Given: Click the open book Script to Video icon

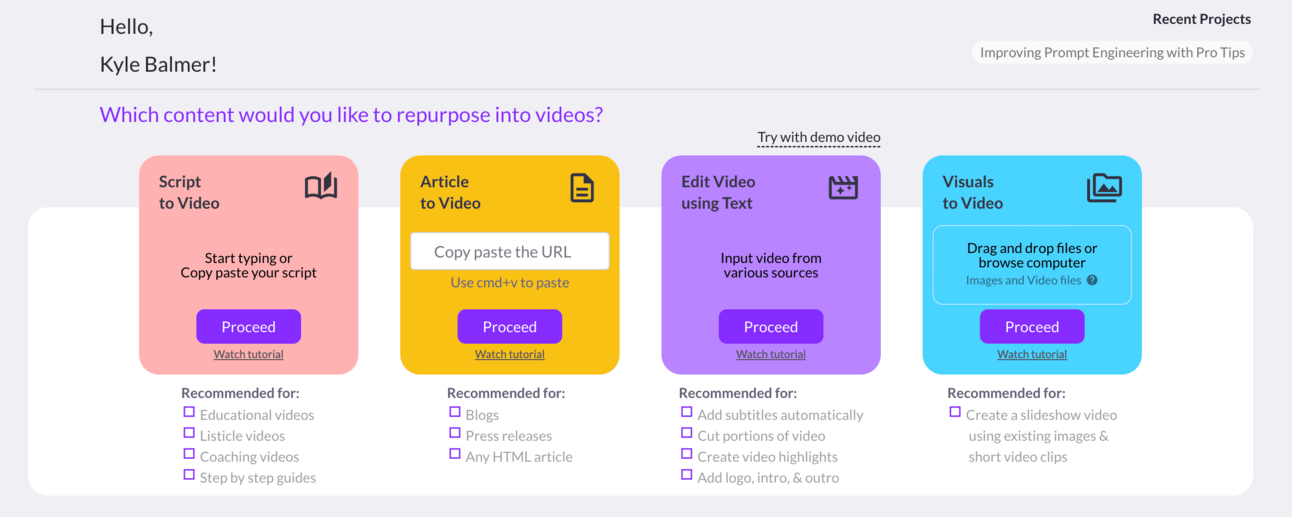Looking at the screenshot, I should click(x=321, y=187).
